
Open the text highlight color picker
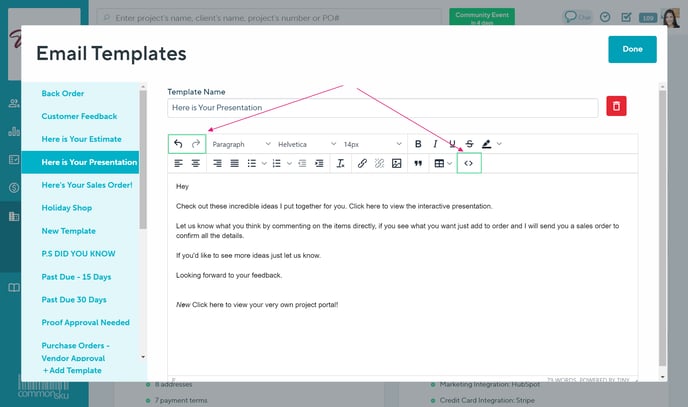[x=488, y=144]
